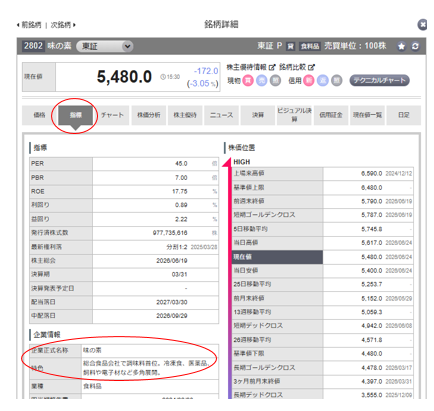434x411 pixels.
Task: Click the PER value 45.0
Action: pos(181,164)
